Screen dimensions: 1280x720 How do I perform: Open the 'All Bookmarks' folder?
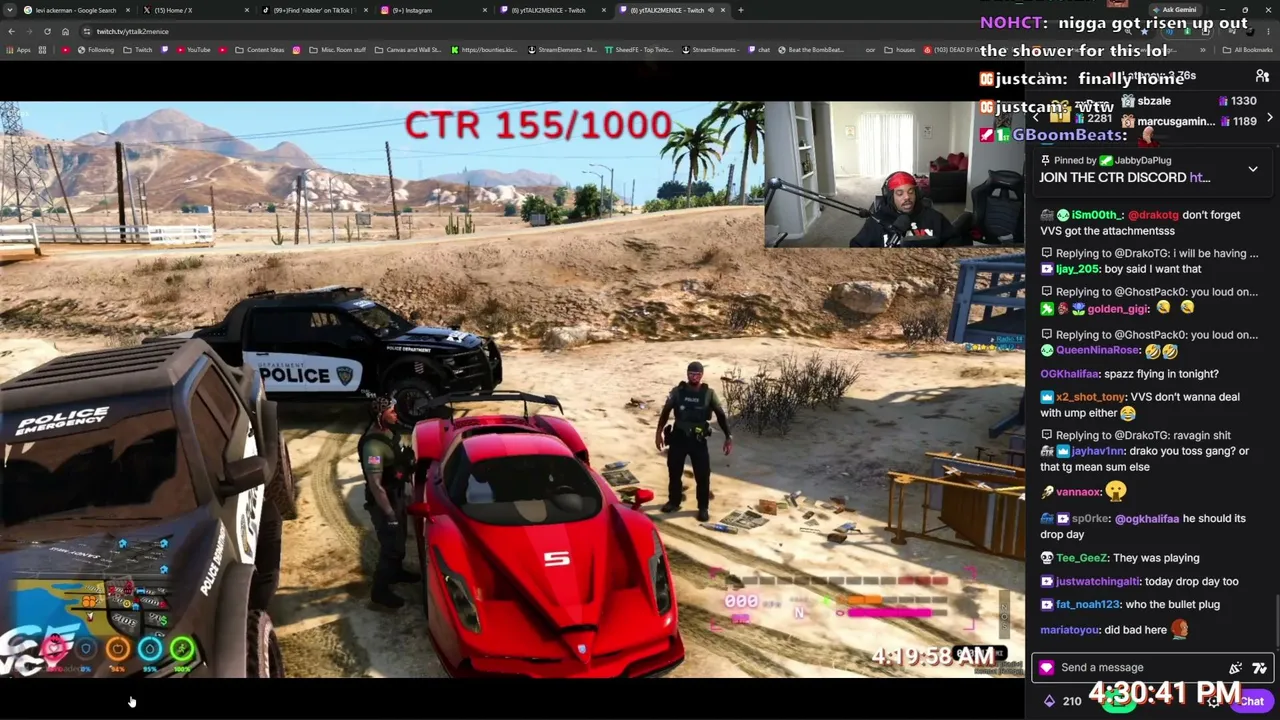[x=1248, y=50]
